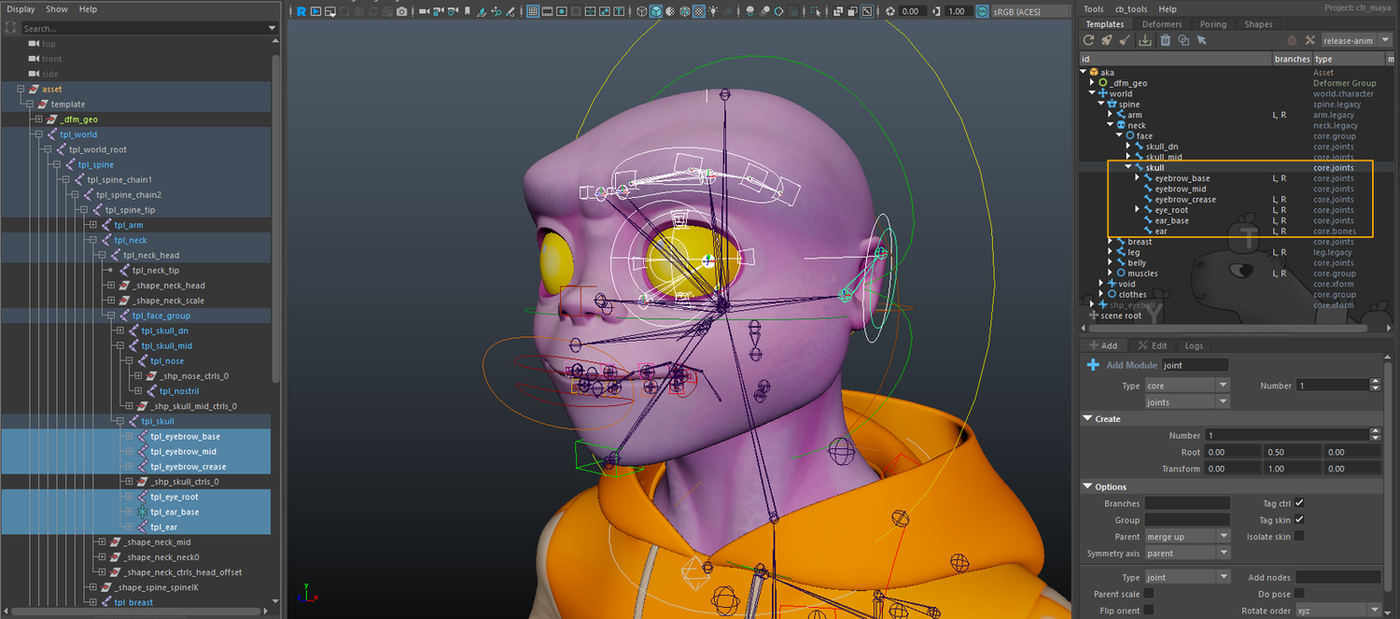Switch to the Deformers tab
The height and width of the screenshot is (619, 1400).
click(x=1161, y=24)
